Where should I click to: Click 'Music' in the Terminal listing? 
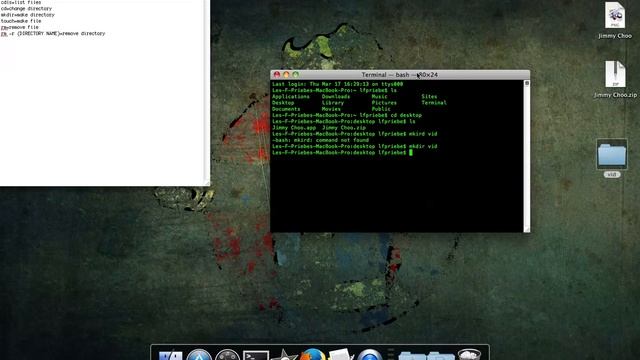click(x=379, y=97)
